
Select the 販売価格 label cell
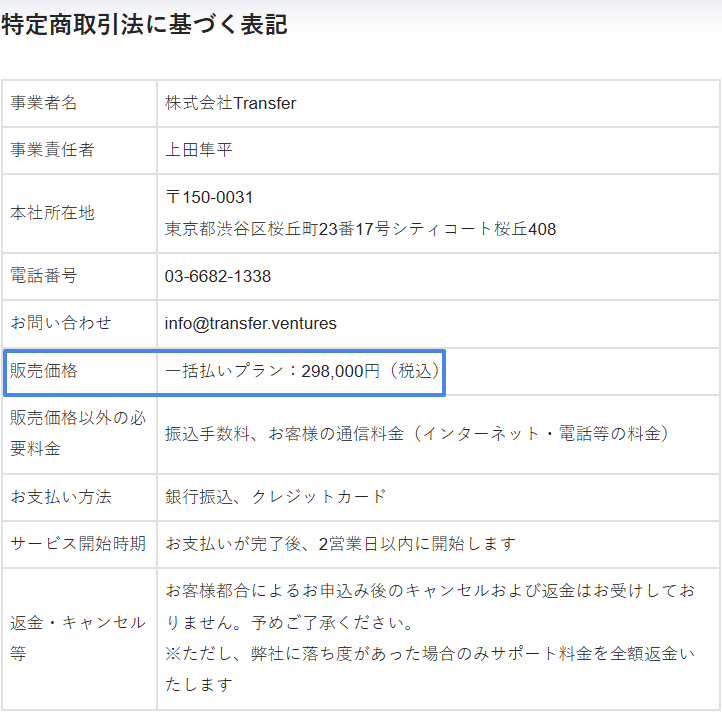tap(79, 371)
